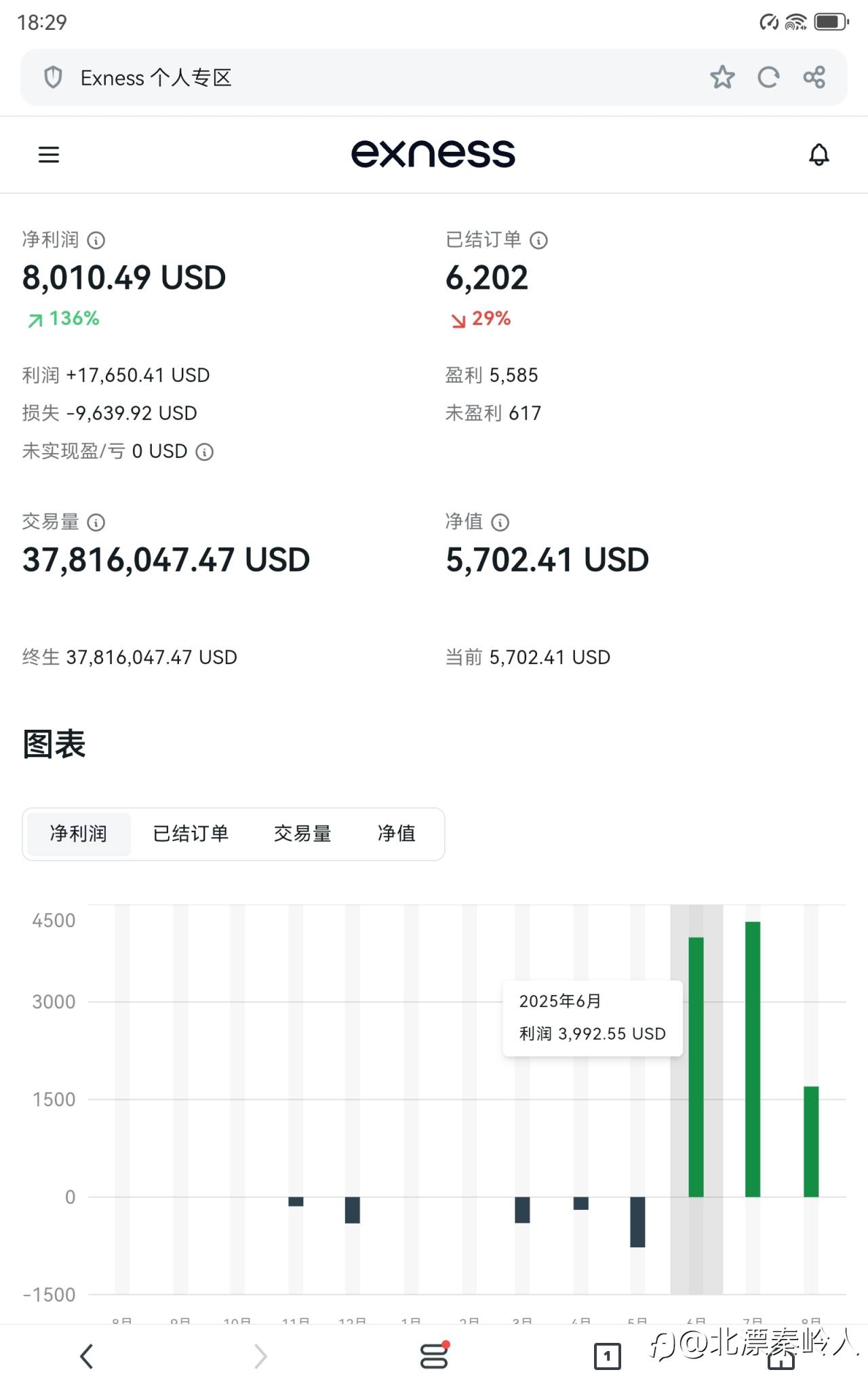Tap info icon beside 净值
Image resolution: width=868 pixels, height=1389 pixels.
(x=500, y=522)
